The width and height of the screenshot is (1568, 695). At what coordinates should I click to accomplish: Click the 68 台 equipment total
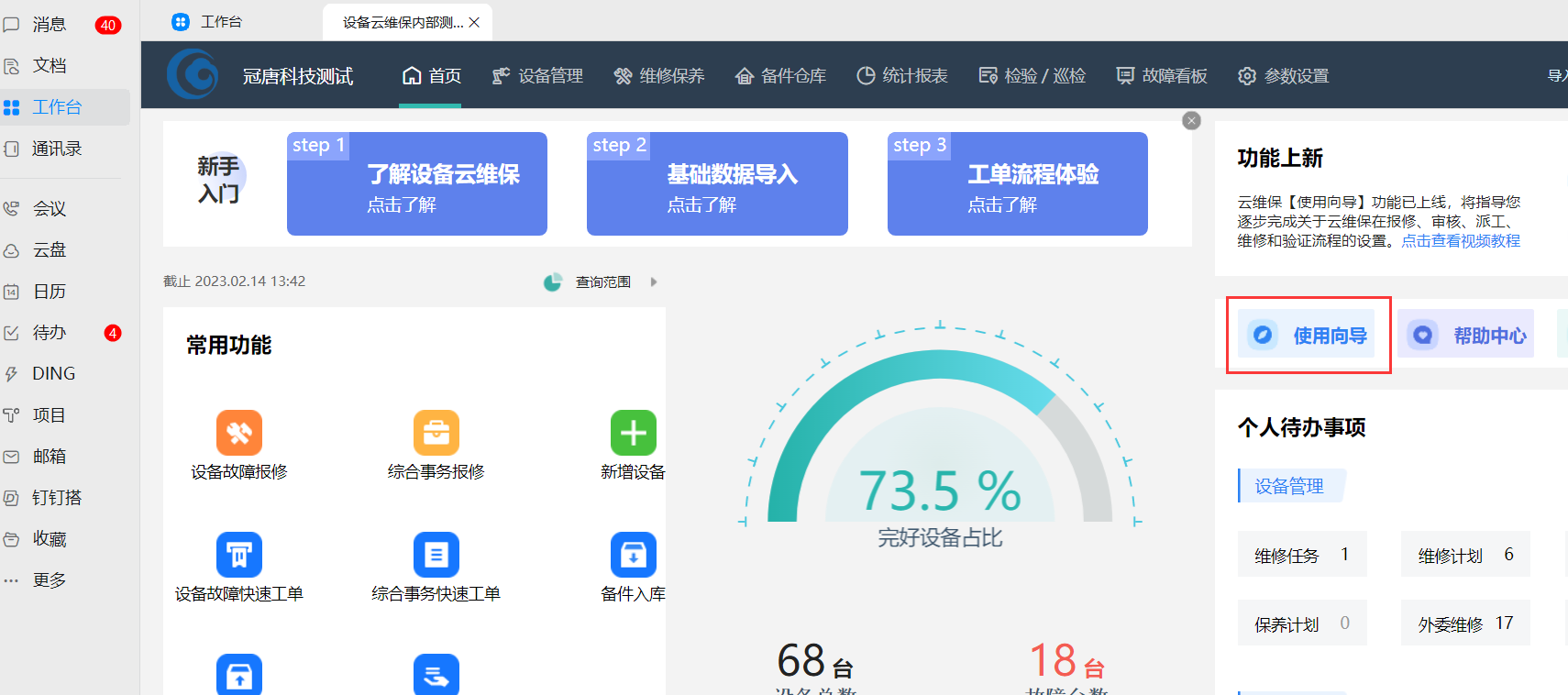tap(815, 660)
